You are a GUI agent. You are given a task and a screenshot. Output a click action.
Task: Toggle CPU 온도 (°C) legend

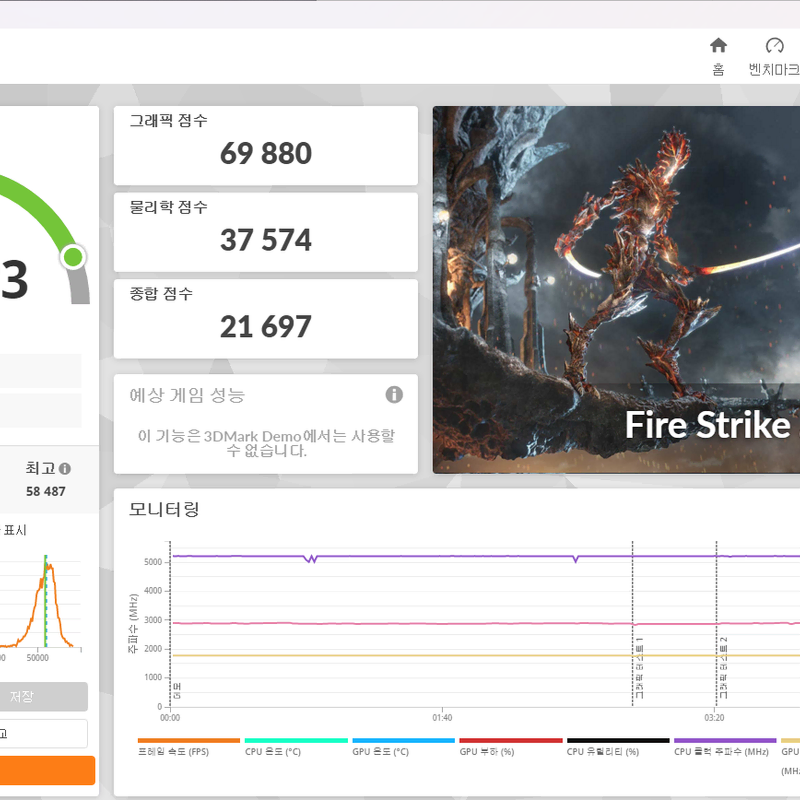(x=296, y=747)
